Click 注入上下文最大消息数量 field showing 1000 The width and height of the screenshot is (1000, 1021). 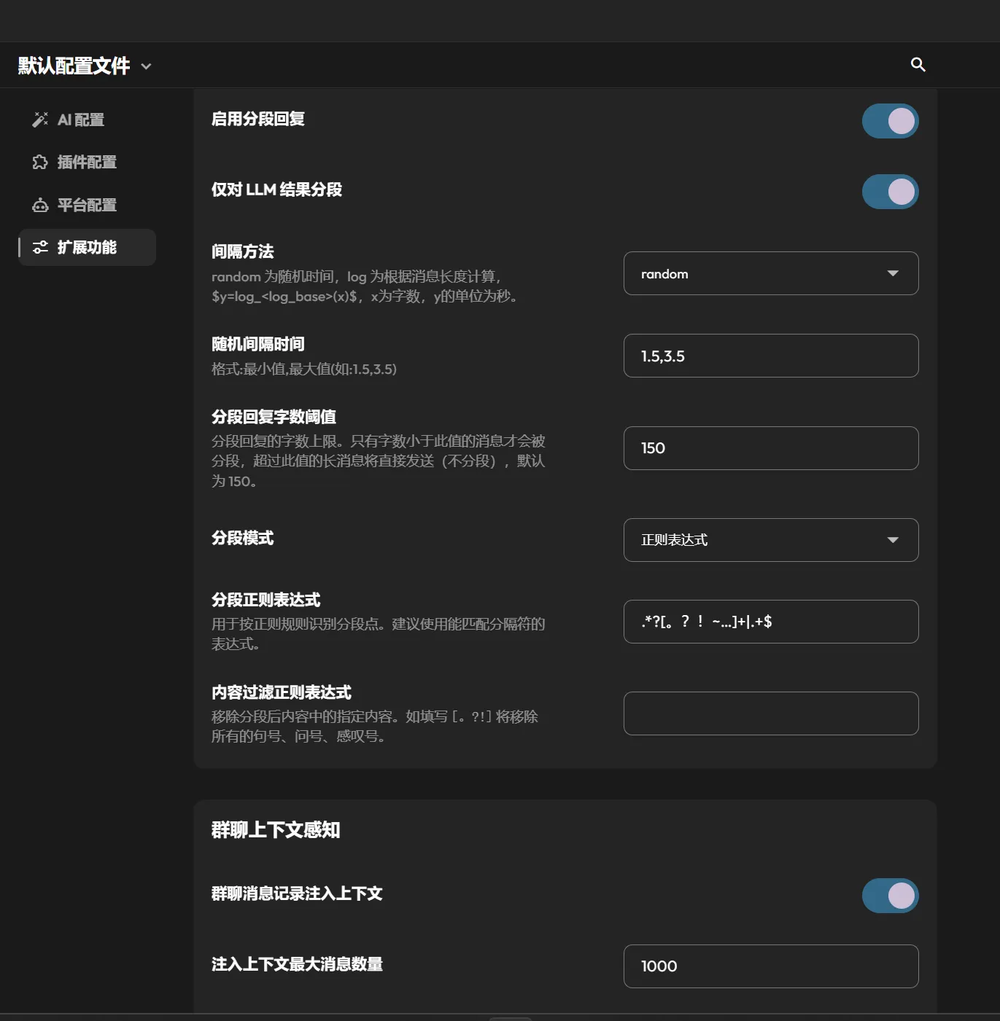771,966
